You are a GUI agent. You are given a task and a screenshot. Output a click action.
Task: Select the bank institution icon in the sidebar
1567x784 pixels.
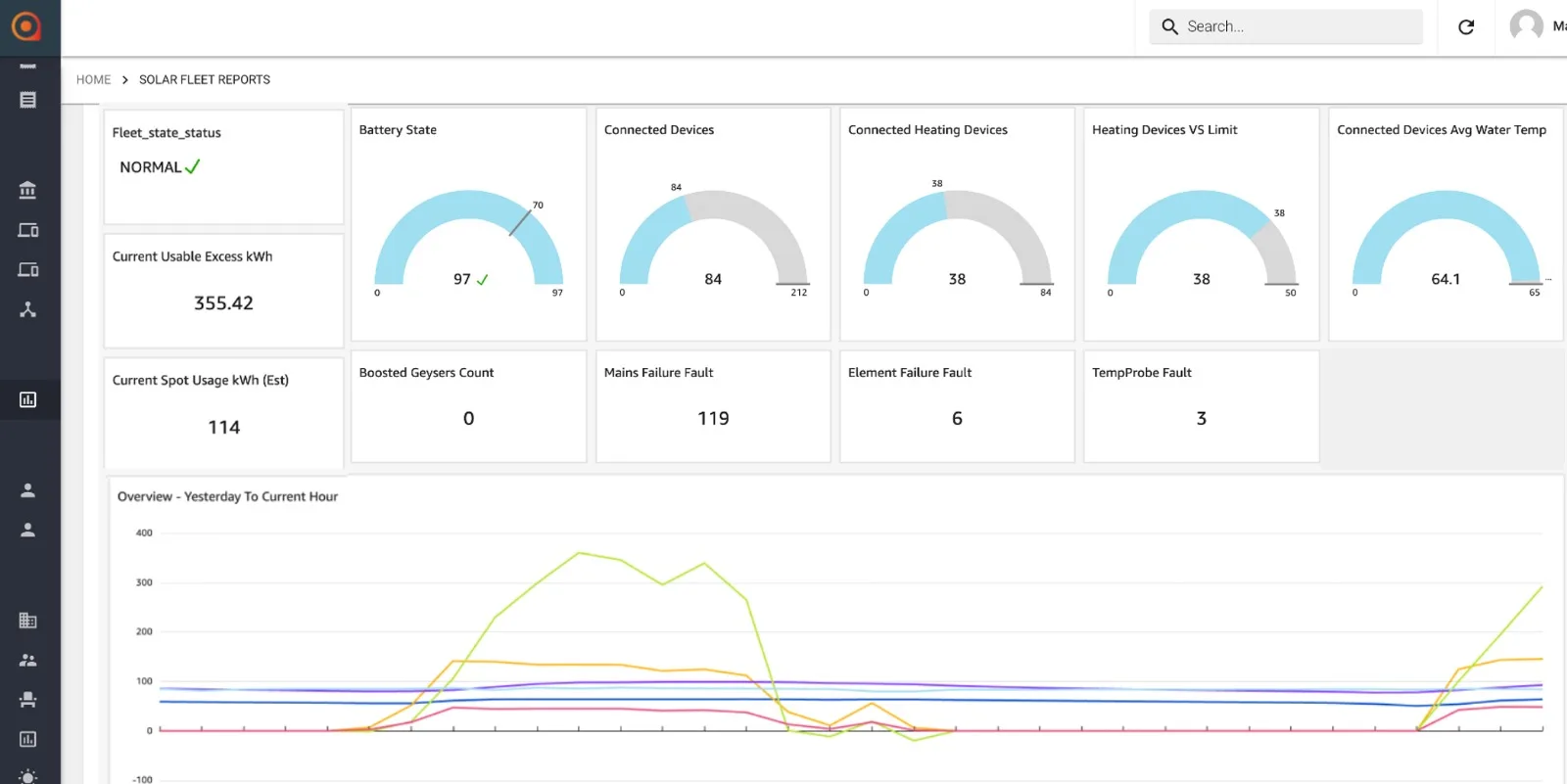point(27,190)
